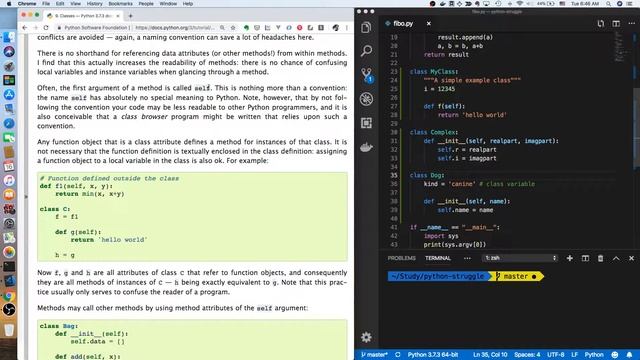
Task: Click the master branch in status bar
Action: pyautogui.click(x=374, y=355)
